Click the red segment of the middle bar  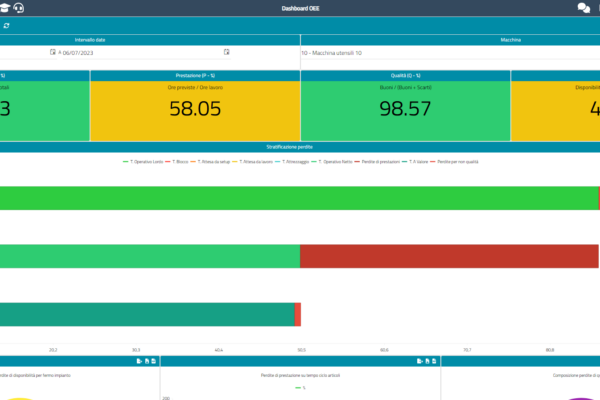coord(450,256)
